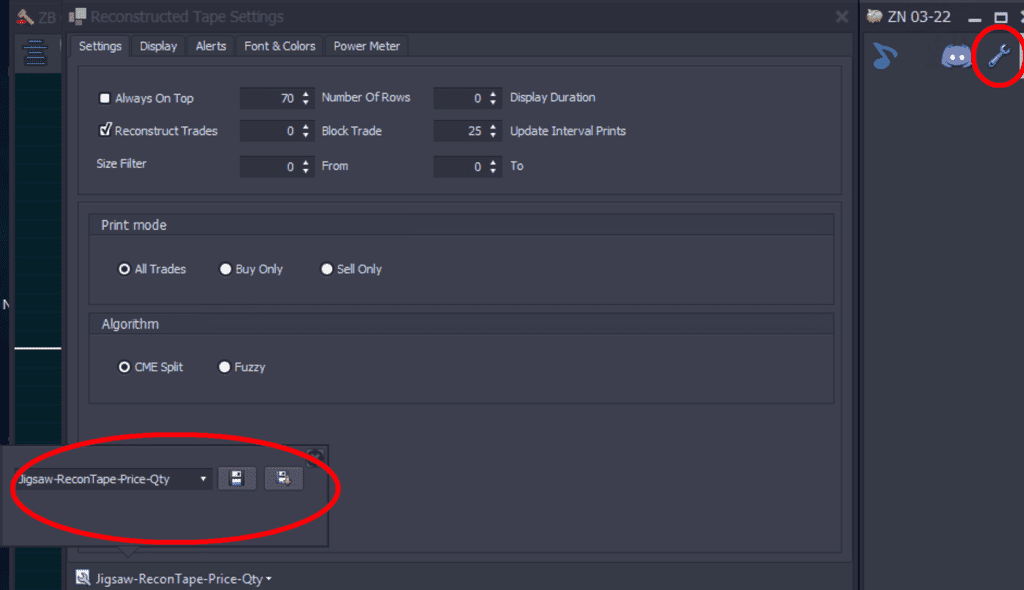This screenshot has width=1024, height=590.
Task: Click the horizontal lines icon in ZB window
Action: click(x=35, y=52)
